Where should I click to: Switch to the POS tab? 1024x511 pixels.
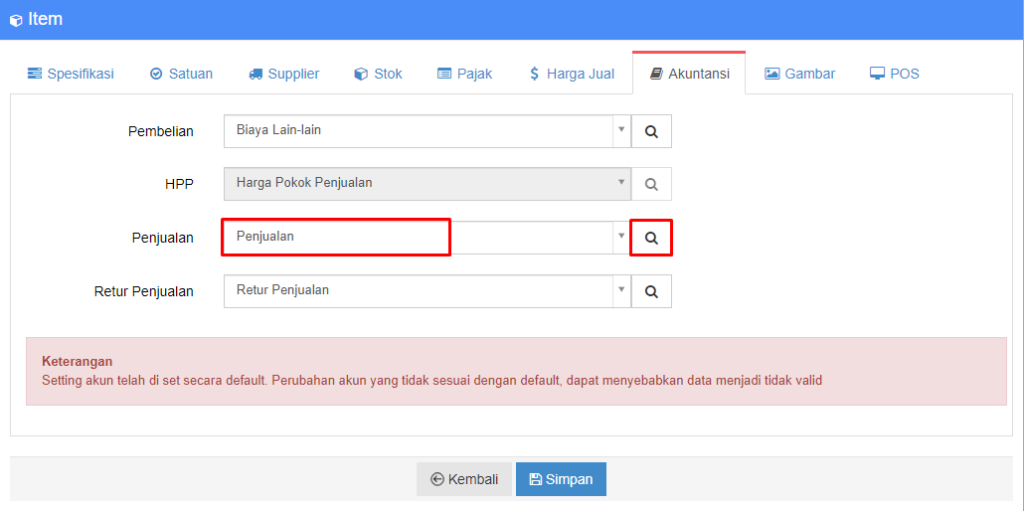click(x=894, y=73)
